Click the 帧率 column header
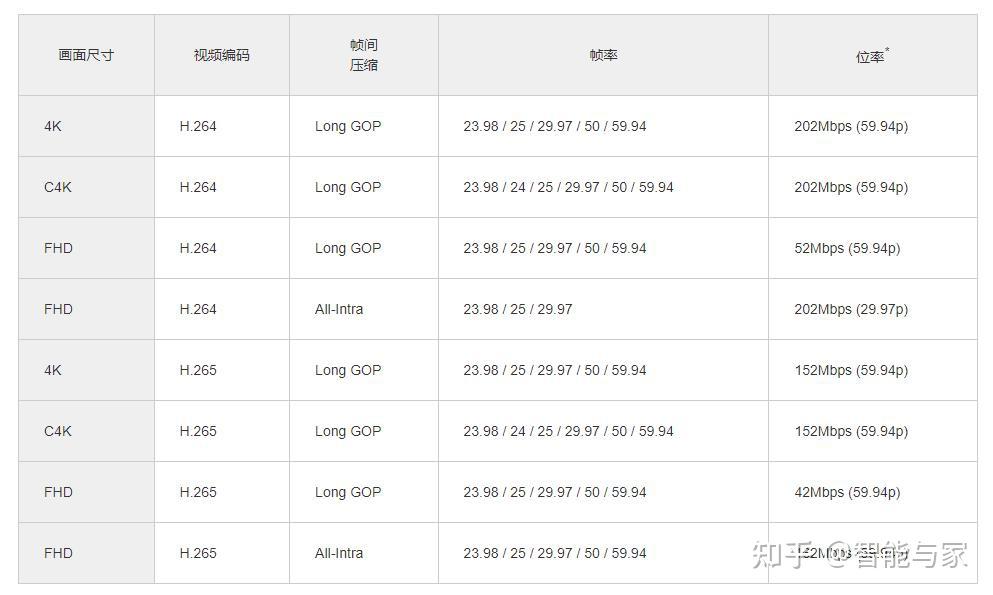993x595 pixels. tap(603, 55)
